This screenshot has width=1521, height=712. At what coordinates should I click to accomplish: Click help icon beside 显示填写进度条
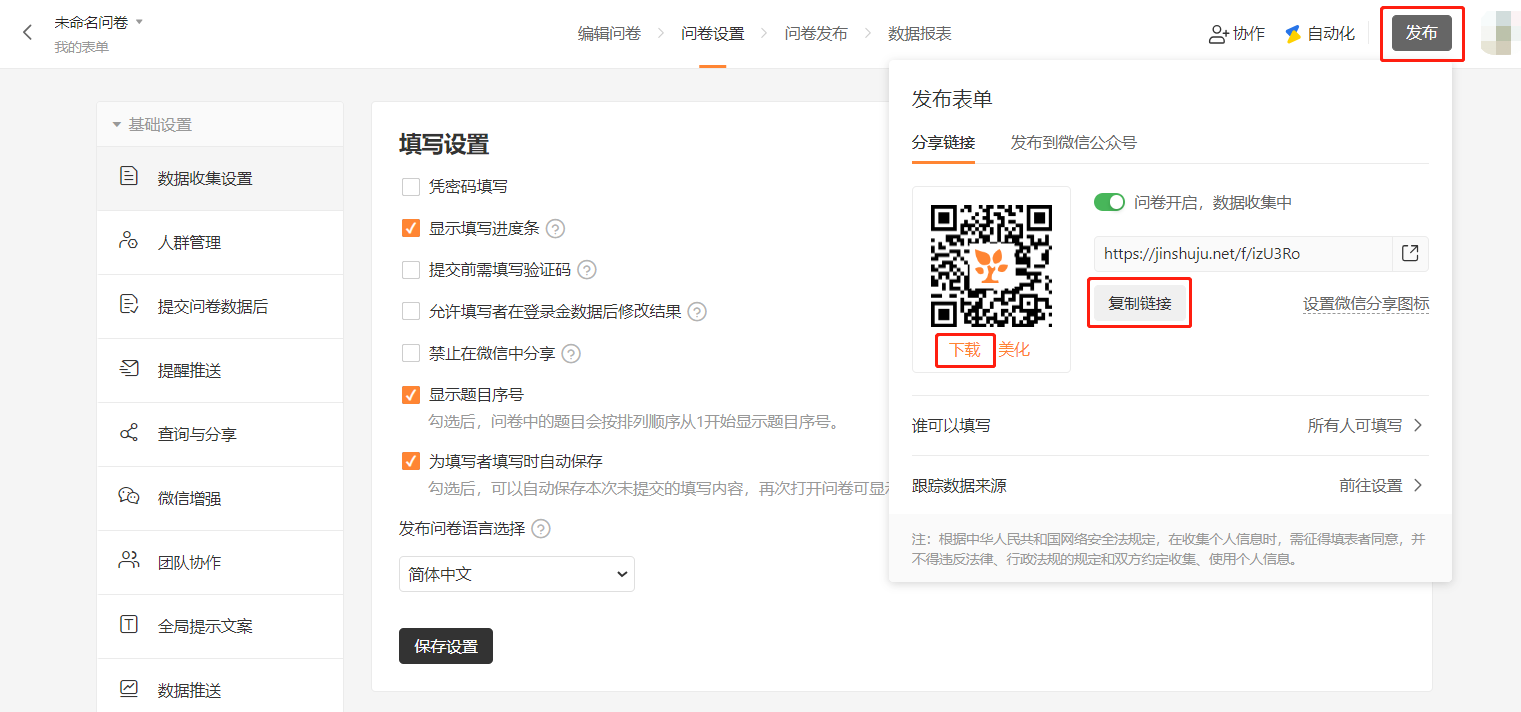(556, 228)
